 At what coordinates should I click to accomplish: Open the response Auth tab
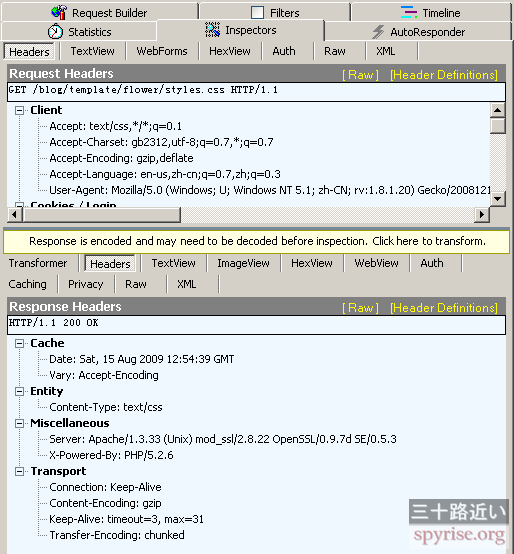click(432, 263)
